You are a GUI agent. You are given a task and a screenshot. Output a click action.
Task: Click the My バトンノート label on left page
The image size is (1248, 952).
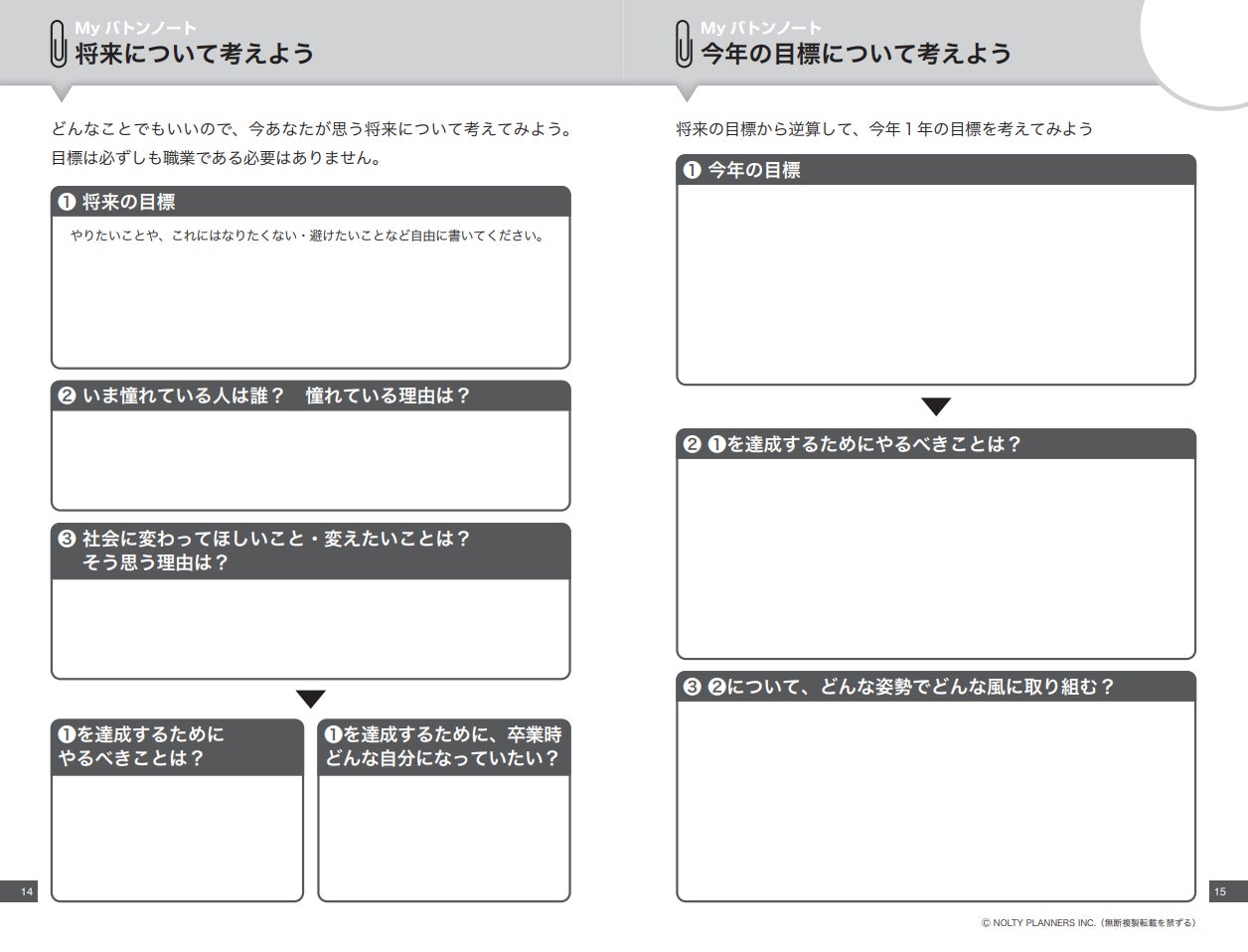click(136, 28)
